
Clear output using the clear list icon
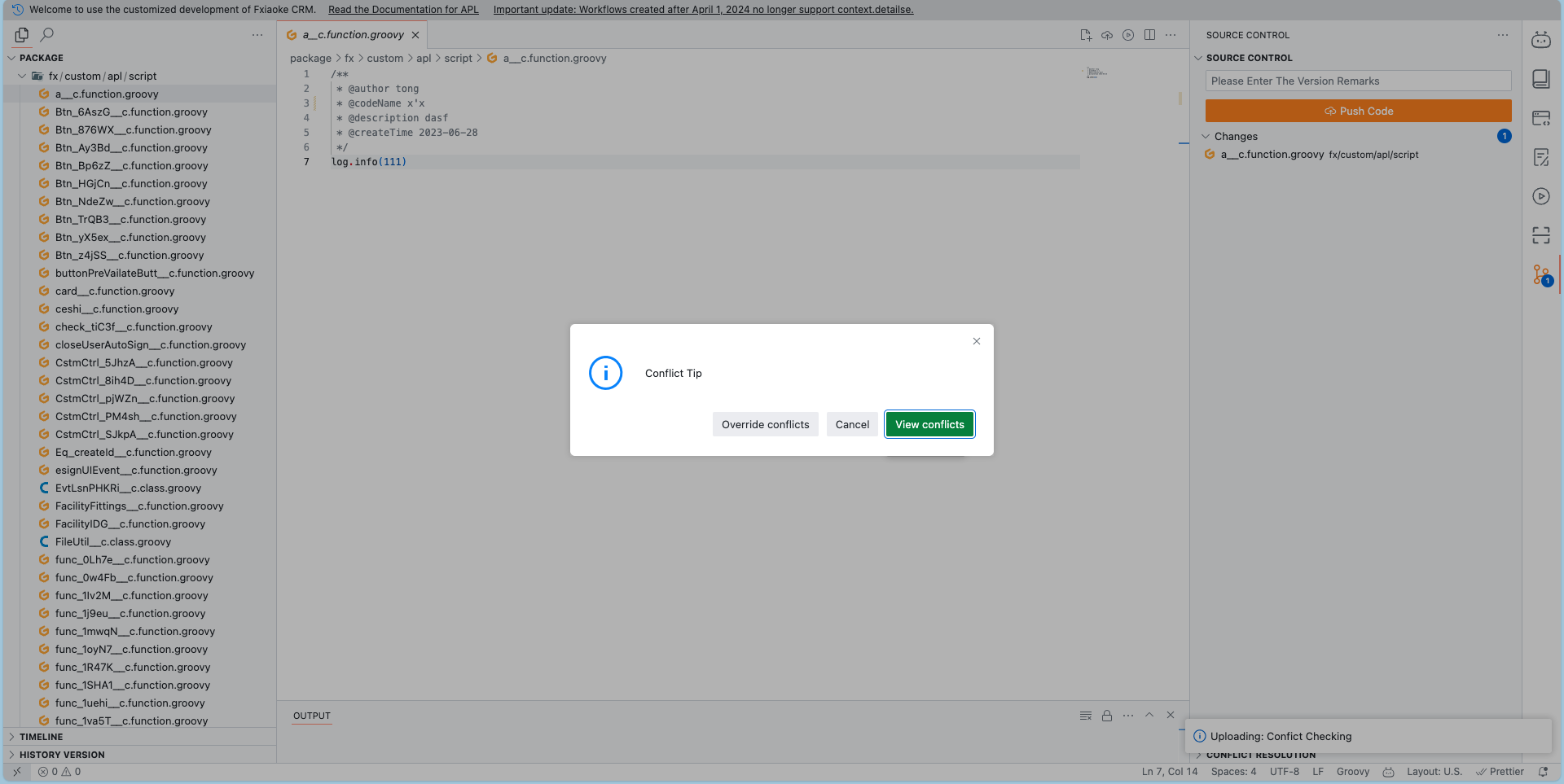coord(1086,716)
